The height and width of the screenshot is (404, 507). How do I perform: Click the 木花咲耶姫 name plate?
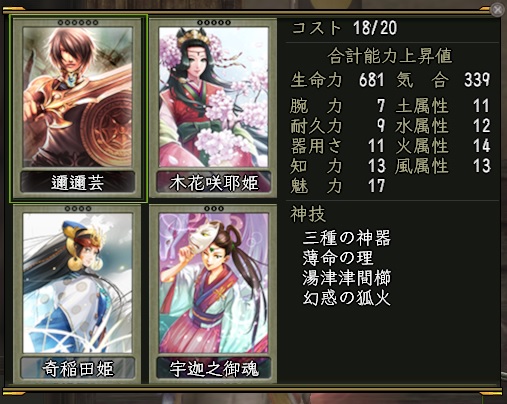tap(214, 182)
